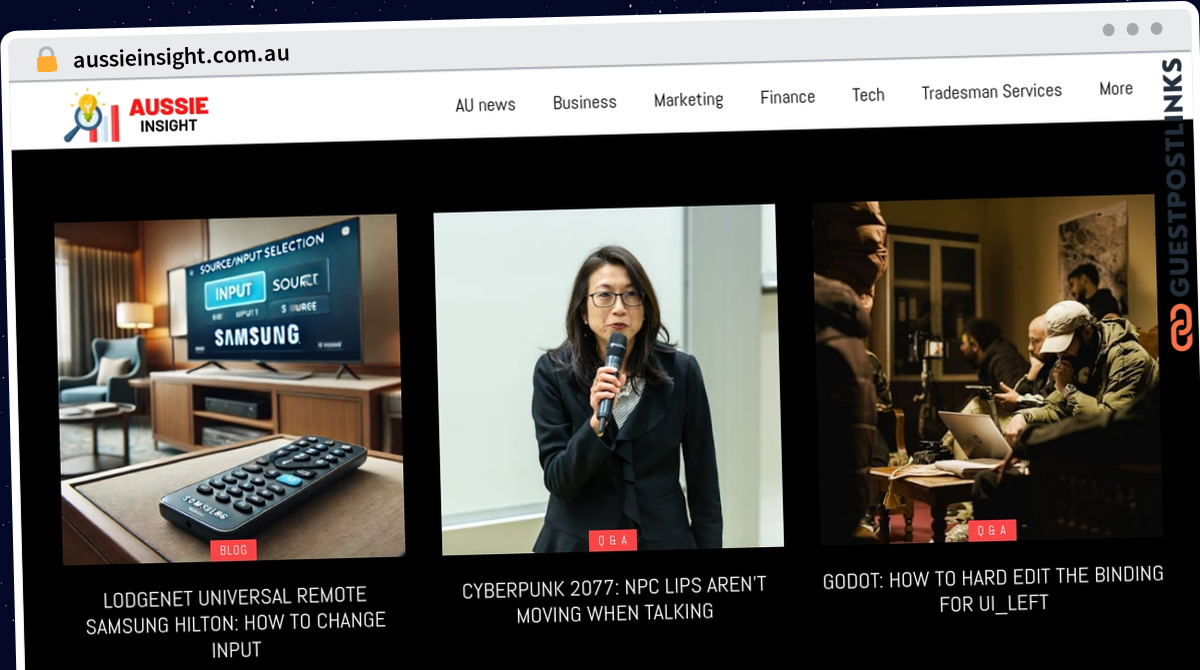Click the Q & A tag on Godot article
1200x670 pixels.
(992, 531)
